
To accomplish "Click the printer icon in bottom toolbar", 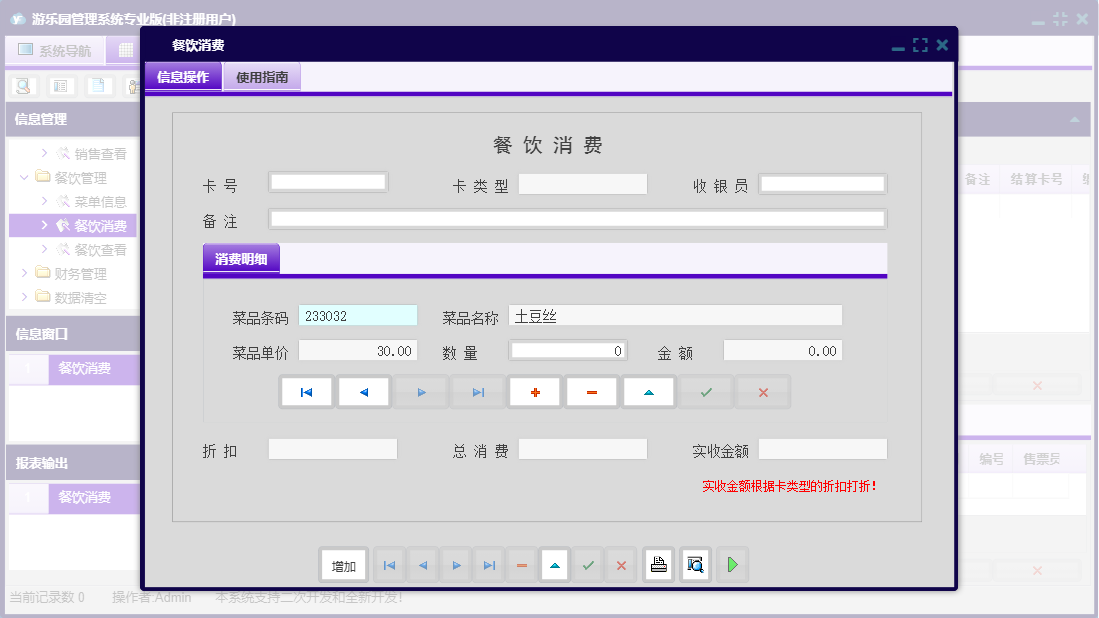I will tap(658, 566).
